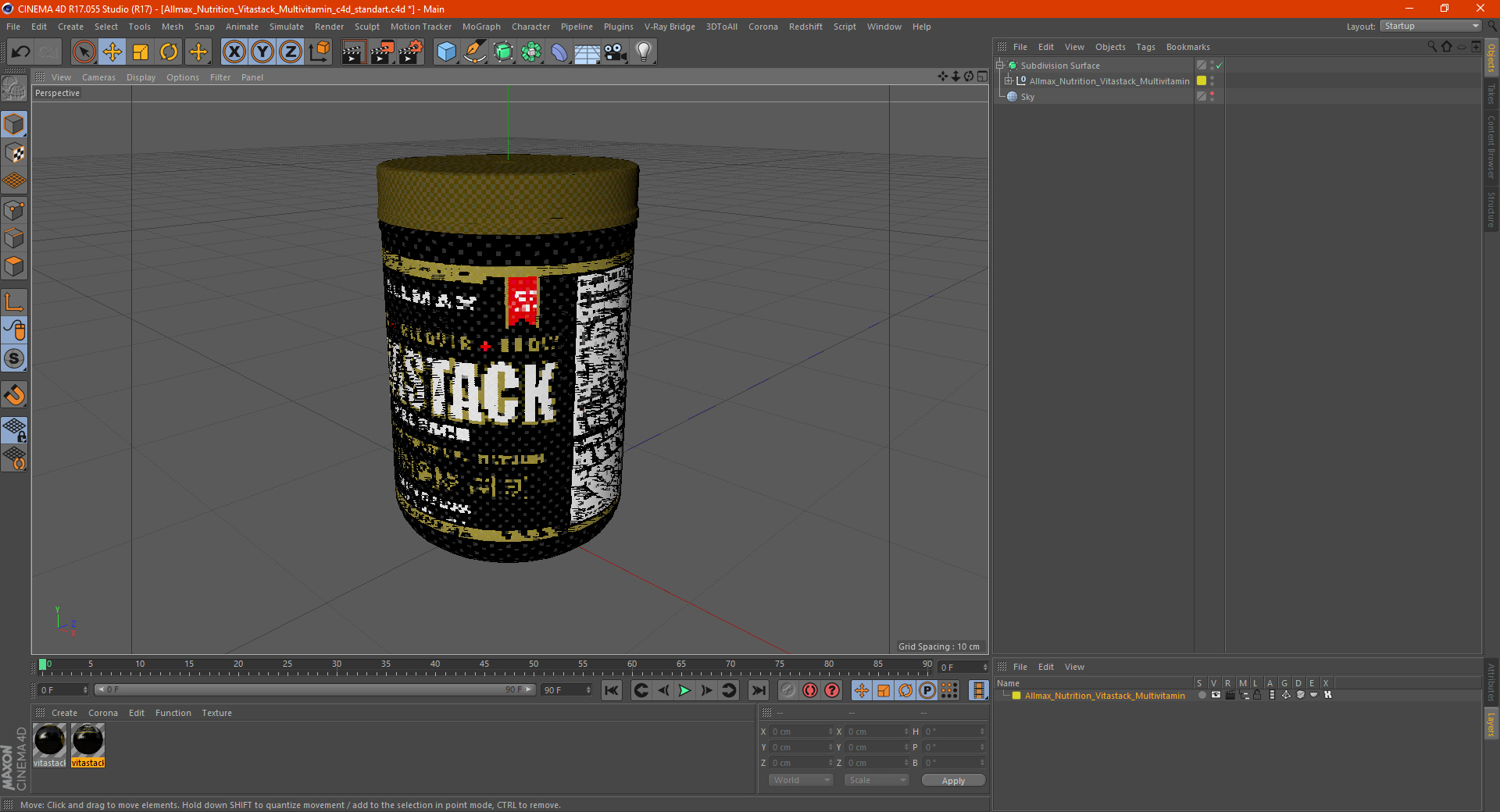Open the Array modeling objects icon
Image resolution: width=1500 pixels, height=812 pixels.
point(531,52)
